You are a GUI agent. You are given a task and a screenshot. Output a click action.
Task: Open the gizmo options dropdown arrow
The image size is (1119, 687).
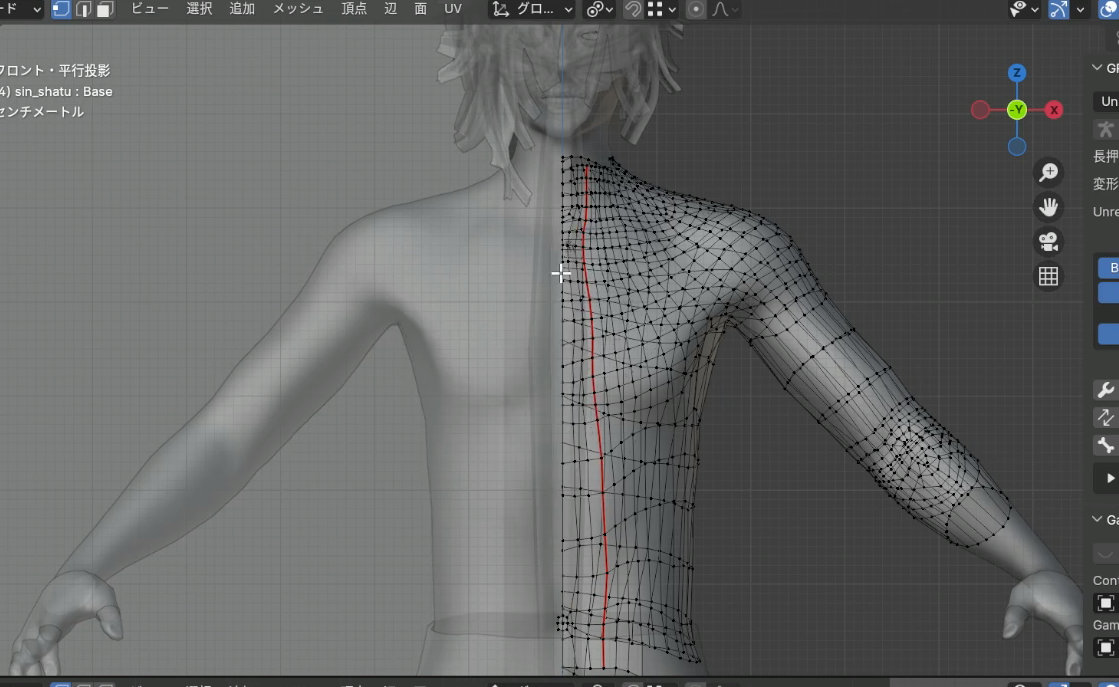[x=1080, y=9]
